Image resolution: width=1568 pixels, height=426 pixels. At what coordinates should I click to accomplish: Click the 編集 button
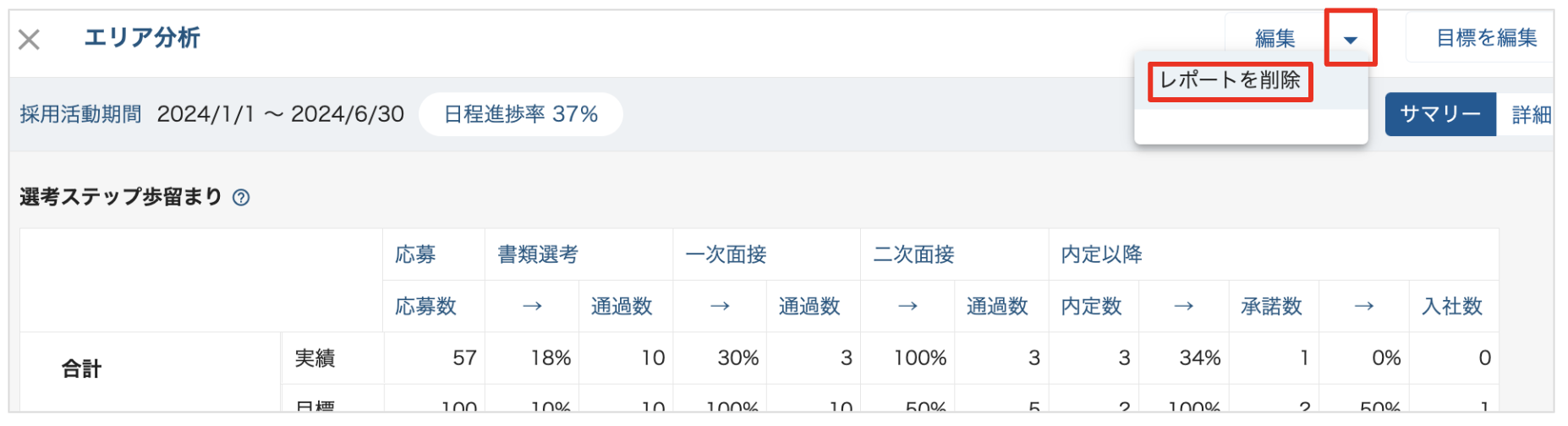1275,39
